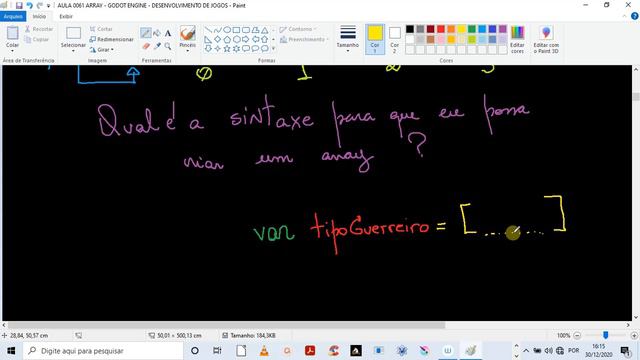
Task: Choose the Triangle shape
Action: [x=264, y=30]
